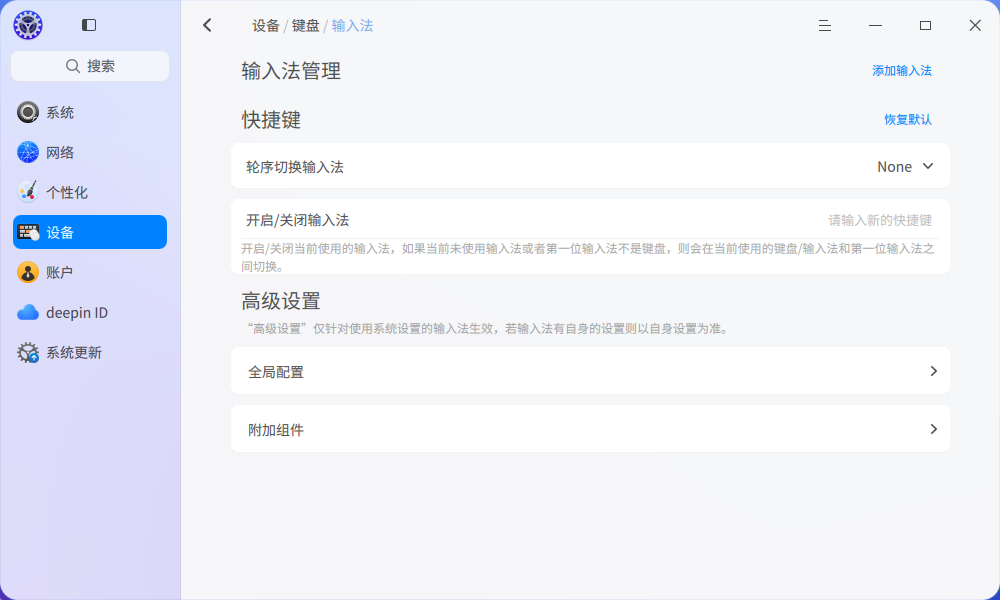This screenshot has height=600, width=1000.
Task: Open 全局配置 via its chevron arrow
Action: pyautogui.click(x=934, y=371)
